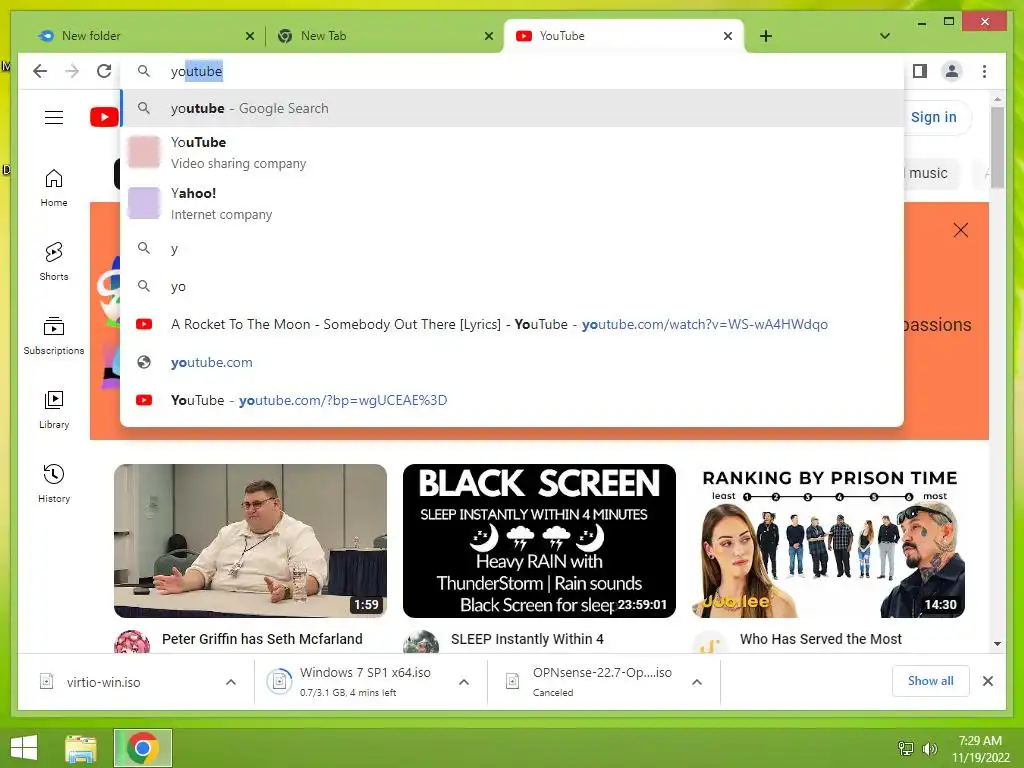Viewport: 1024px width, 768px height.
Task: Open the volume tray icon
Action: [929, 749]
